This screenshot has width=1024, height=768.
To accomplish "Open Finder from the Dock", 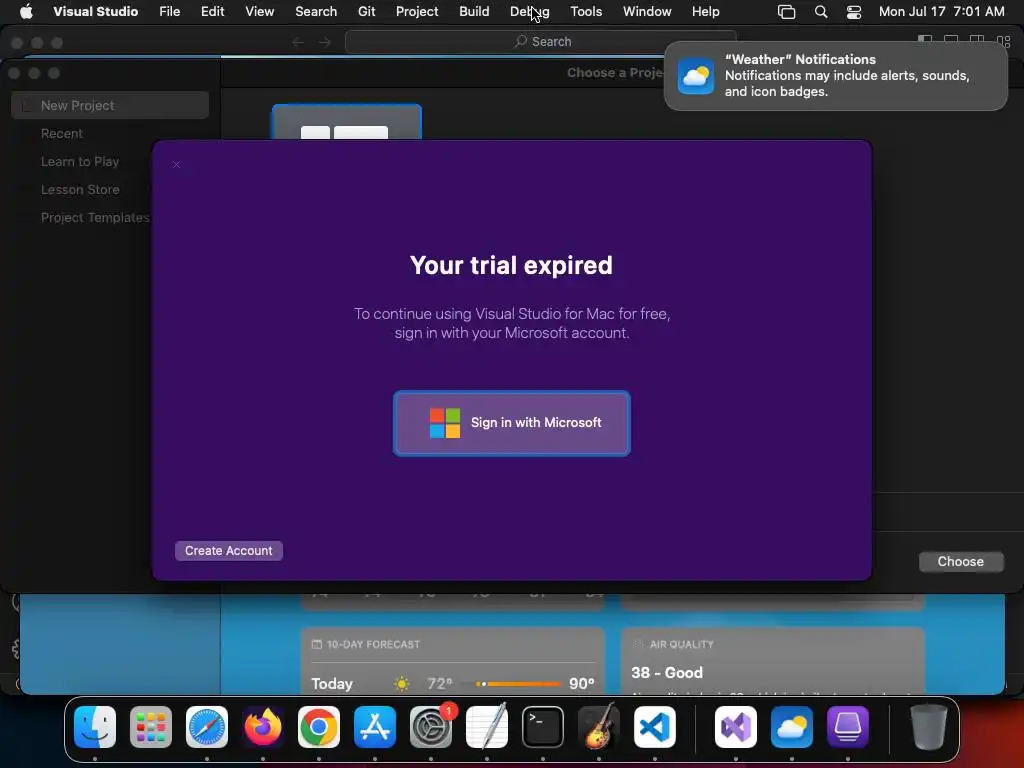I will pos(95,727).
